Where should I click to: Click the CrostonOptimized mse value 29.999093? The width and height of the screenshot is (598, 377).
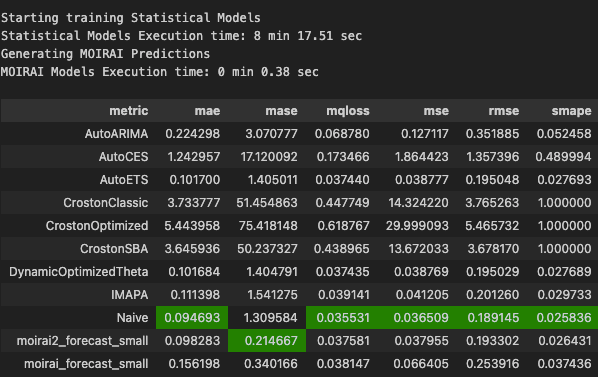tap(417, 226)
